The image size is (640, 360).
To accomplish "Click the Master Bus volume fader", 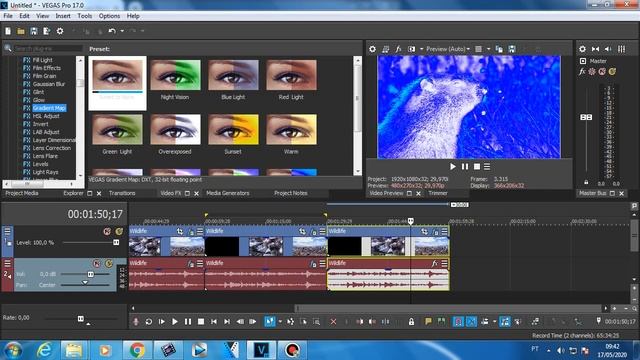I will point(586,117).
